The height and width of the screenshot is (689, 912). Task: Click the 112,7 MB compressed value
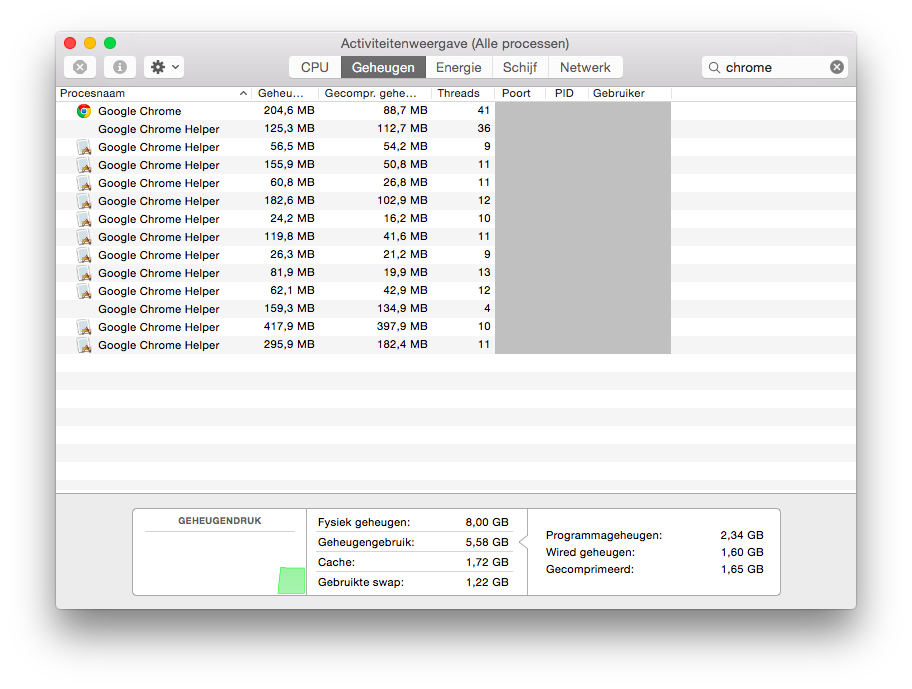click(402, 128)
